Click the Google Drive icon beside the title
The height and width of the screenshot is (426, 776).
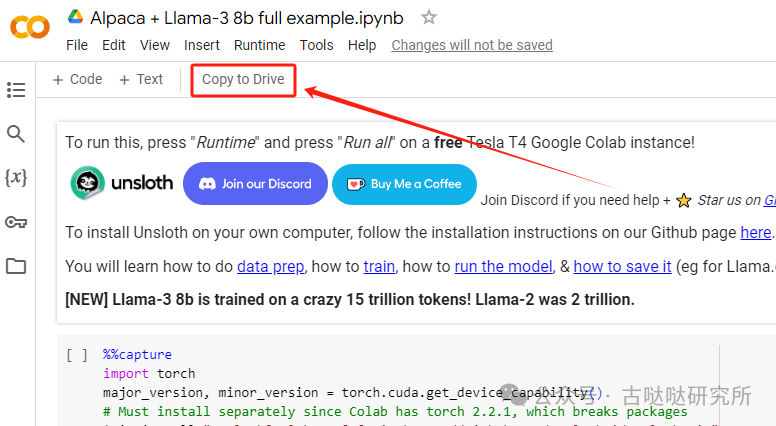click(75, 17)
